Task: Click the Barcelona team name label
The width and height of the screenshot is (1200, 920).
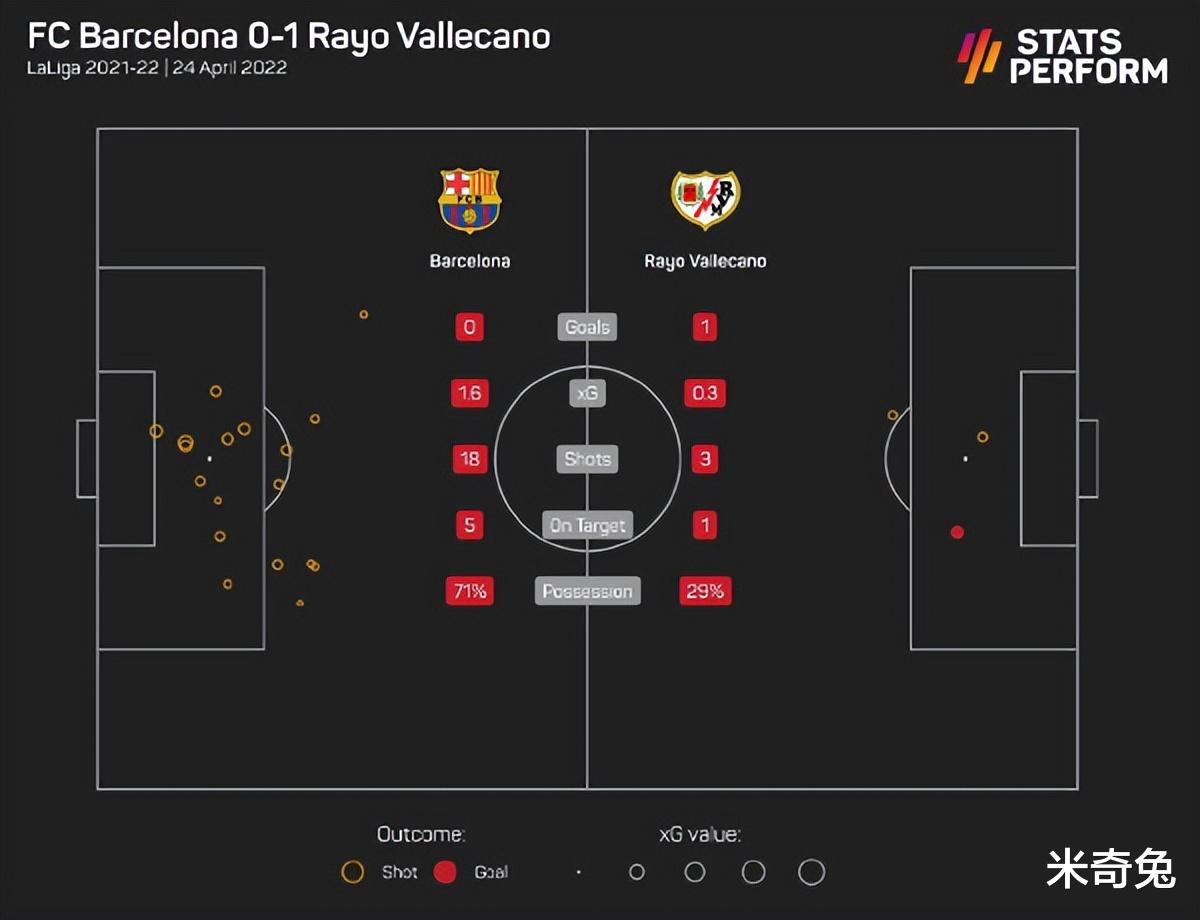Action: (x=470, y=261)
